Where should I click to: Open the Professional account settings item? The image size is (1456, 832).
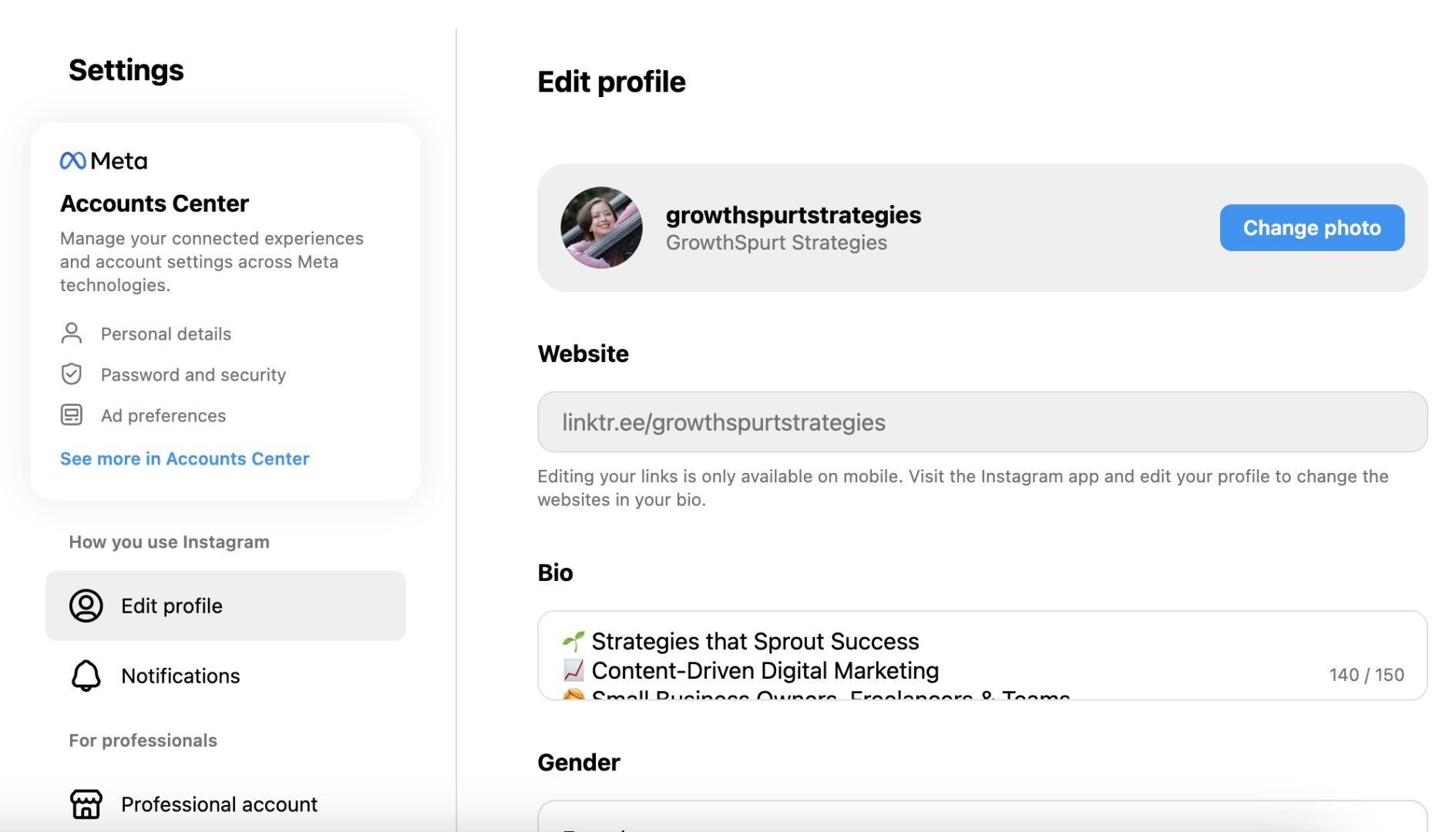tap(225, 803)
